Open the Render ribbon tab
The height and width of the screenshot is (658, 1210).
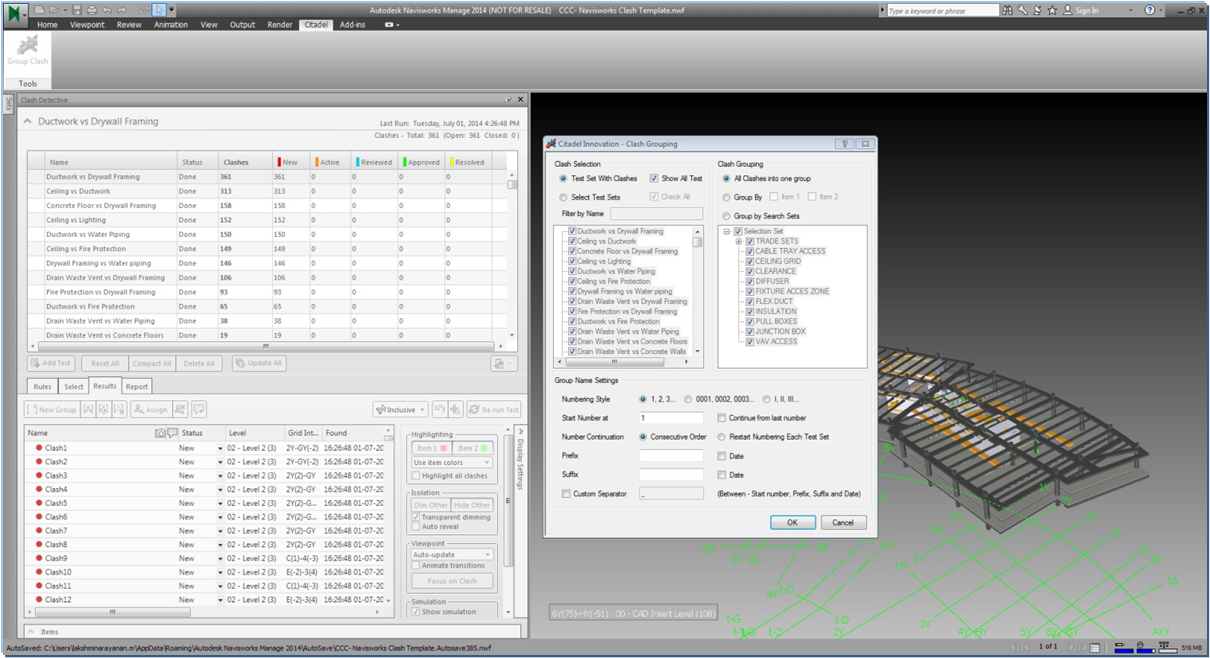(x=280, y=24)
